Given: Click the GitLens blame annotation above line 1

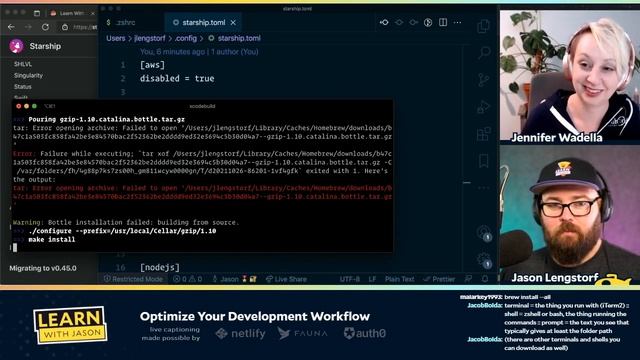Looking at the screenshot, I should [x=199, y=52].
